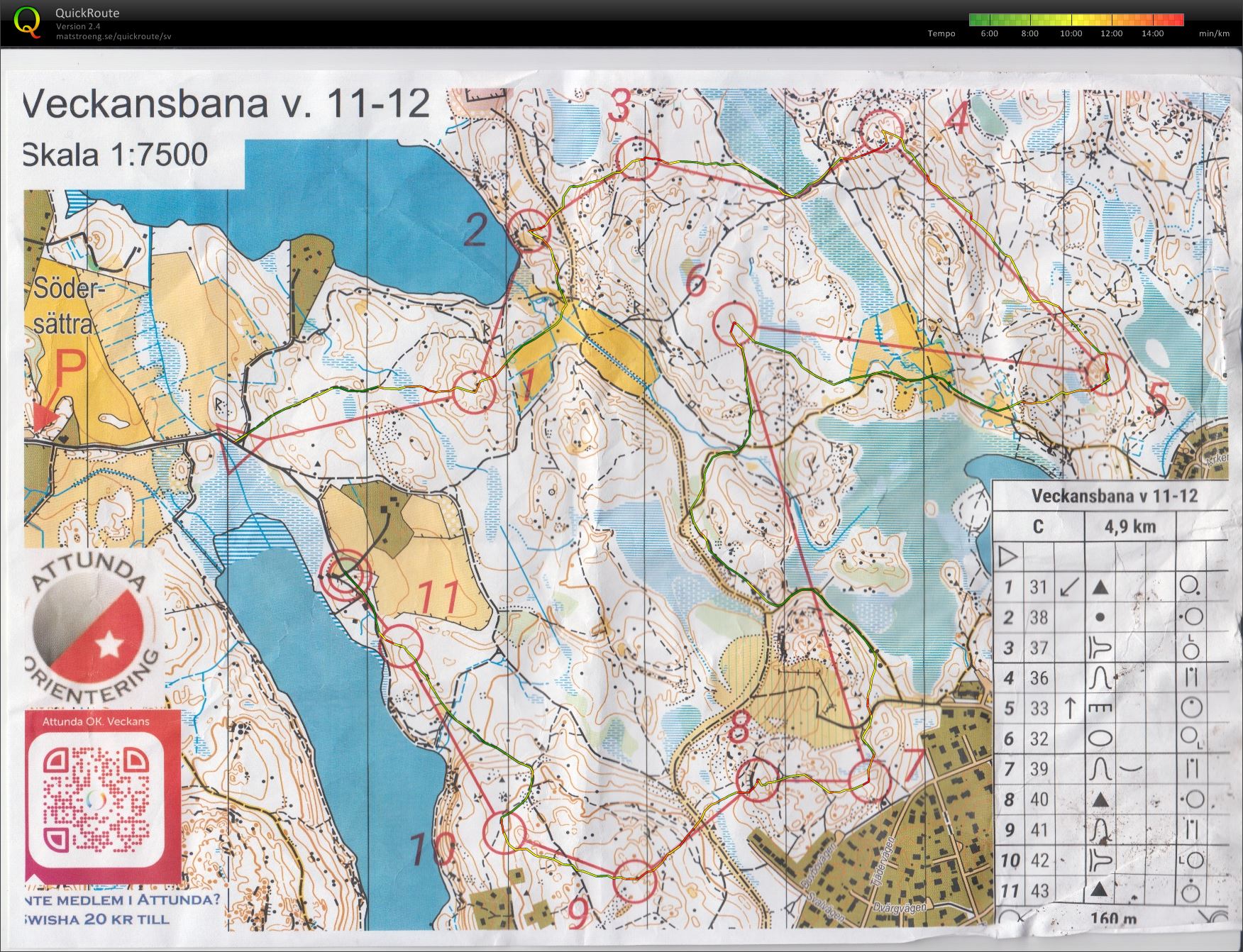
Task: Click control circle 5 on the map
Action: coord(1107,373)
